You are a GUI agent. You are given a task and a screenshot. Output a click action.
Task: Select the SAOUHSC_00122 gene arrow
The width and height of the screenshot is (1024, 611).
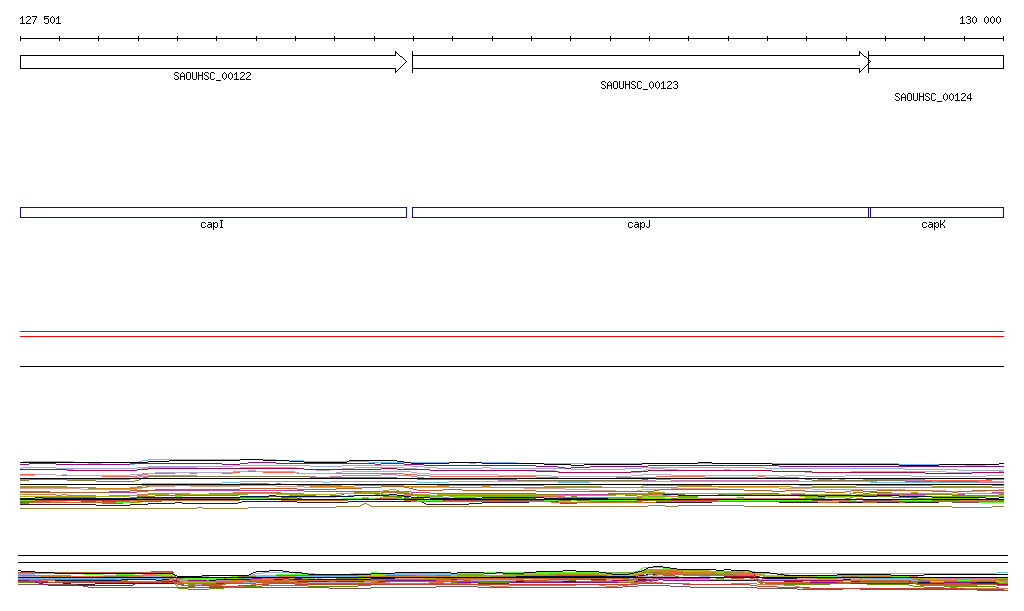coord(213,62)
